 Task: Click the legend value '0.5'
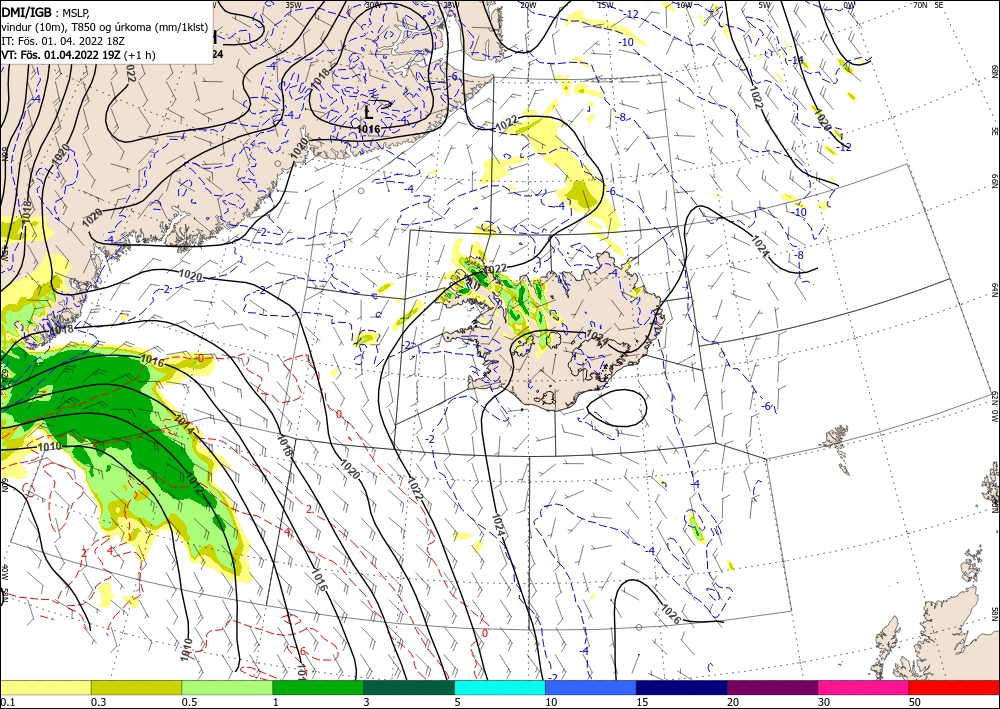189,702
